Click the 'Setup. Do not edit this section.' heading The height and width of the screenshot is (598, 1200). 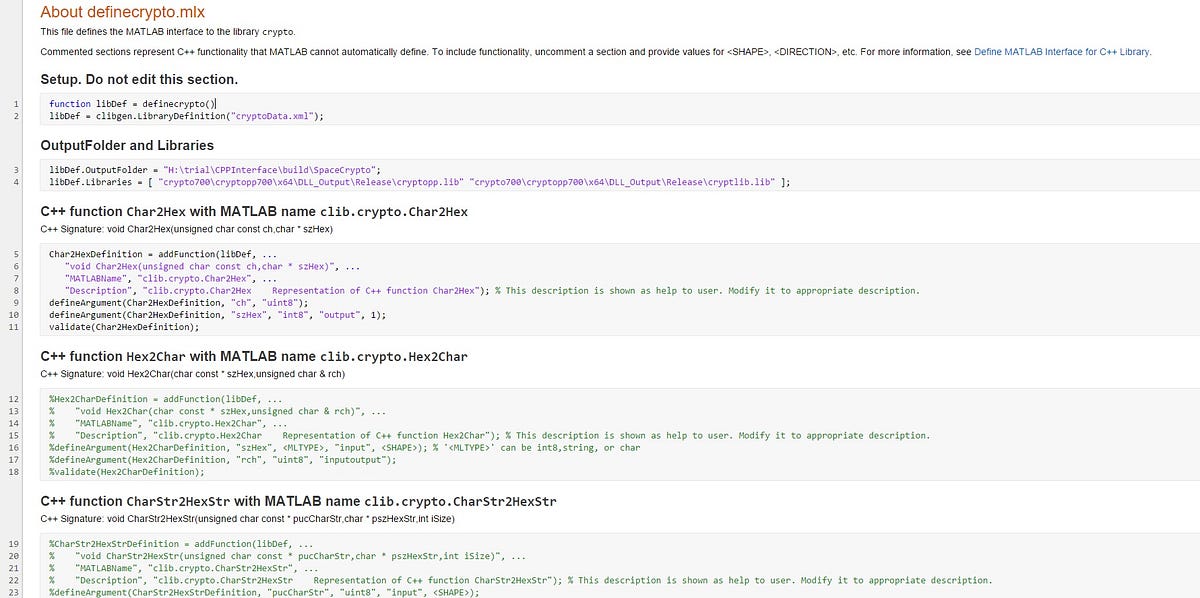[139, 79]
